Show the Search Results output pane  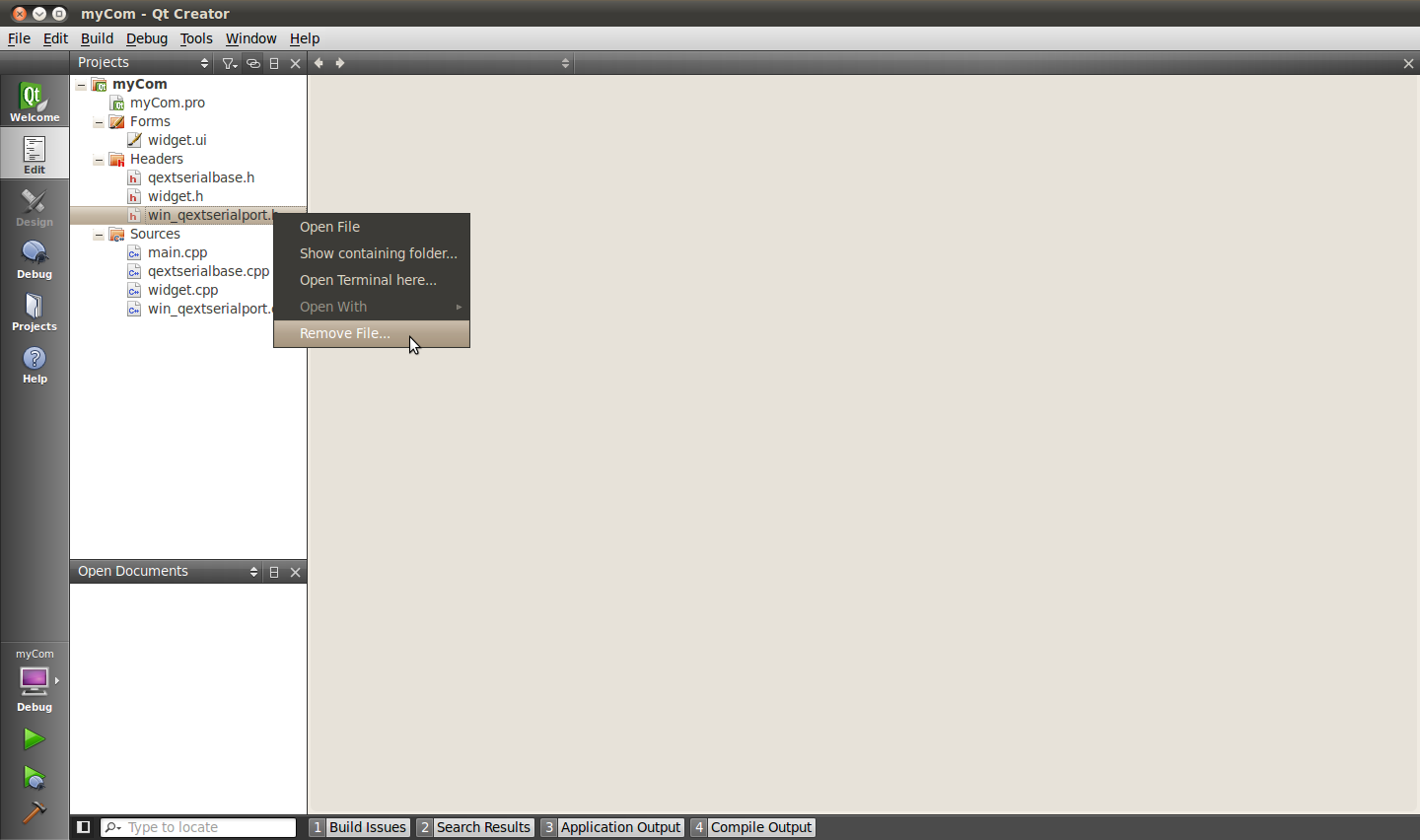click(475, 827)
